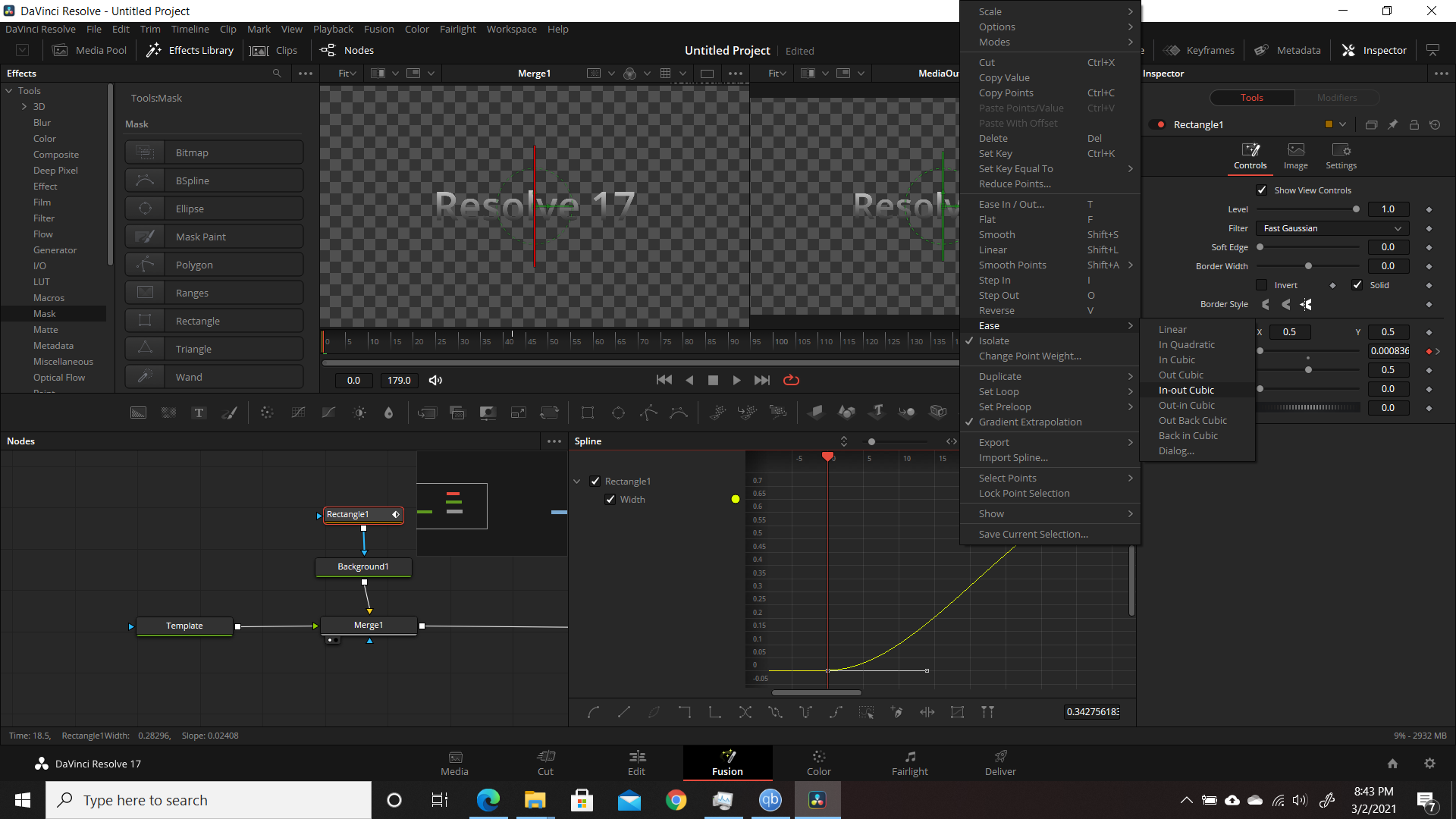
Task: Open the Effects Library panel
Action: pyautogui.click(x=190, y=50)
